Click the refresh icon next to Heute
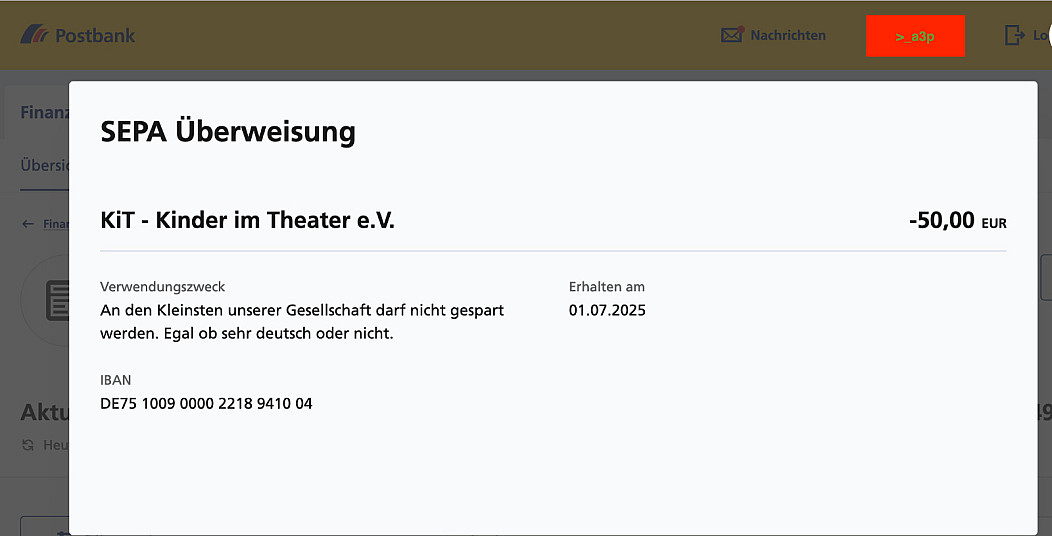 [28, 445]
